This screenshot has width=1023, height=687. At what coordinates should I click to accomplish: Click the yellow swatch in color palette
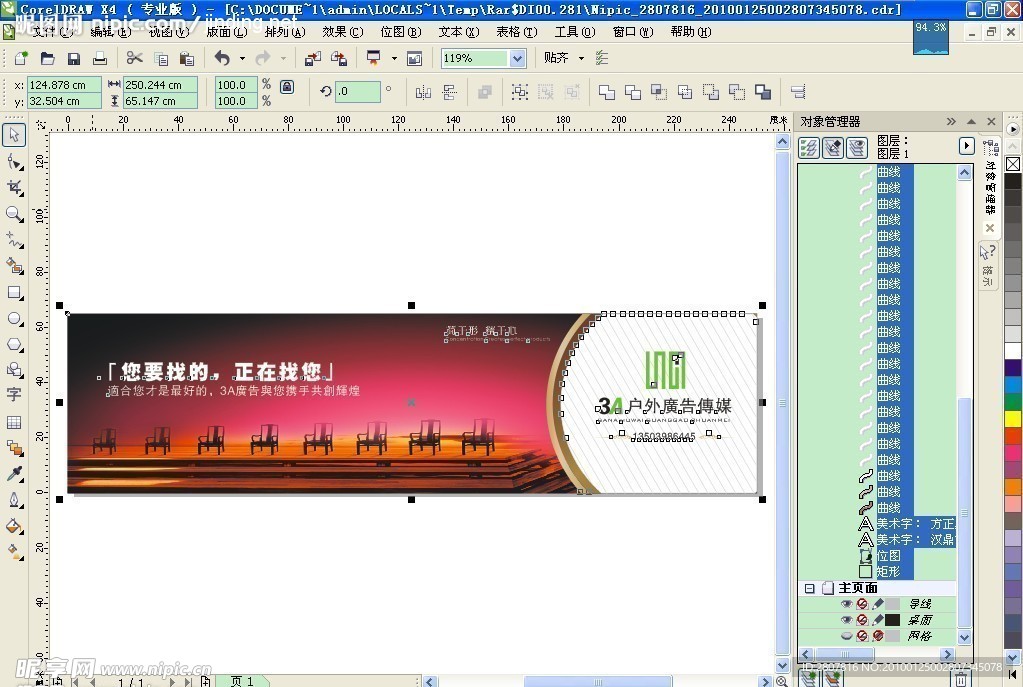coord(1013,418)
